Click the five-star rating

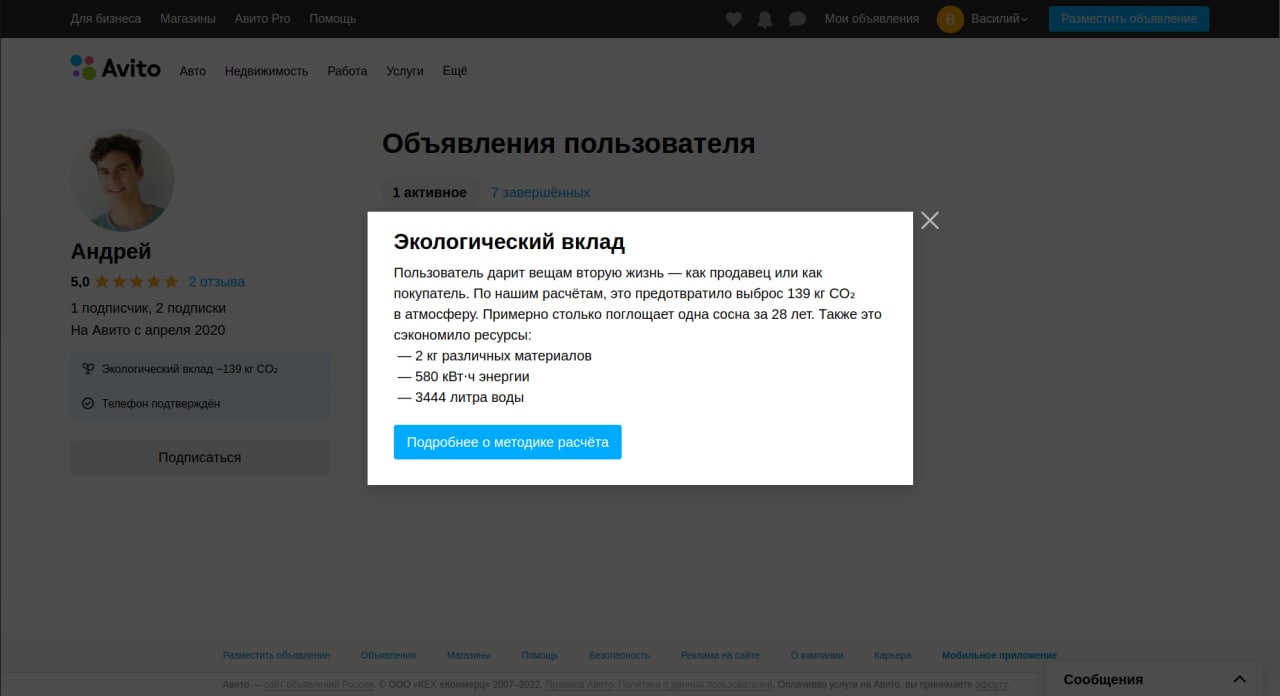(136, 282)
